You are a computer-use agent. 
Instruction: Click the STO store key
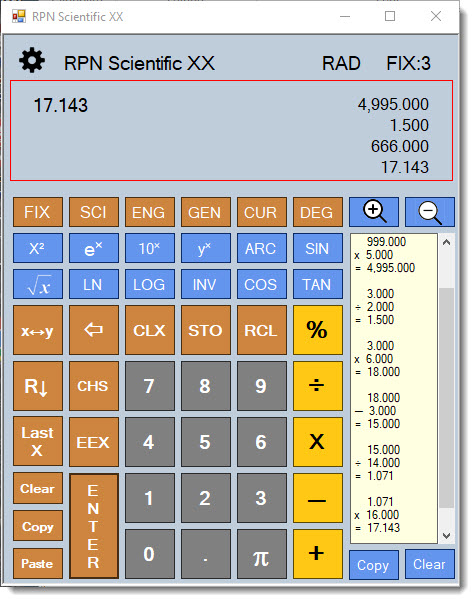point(206,330)
